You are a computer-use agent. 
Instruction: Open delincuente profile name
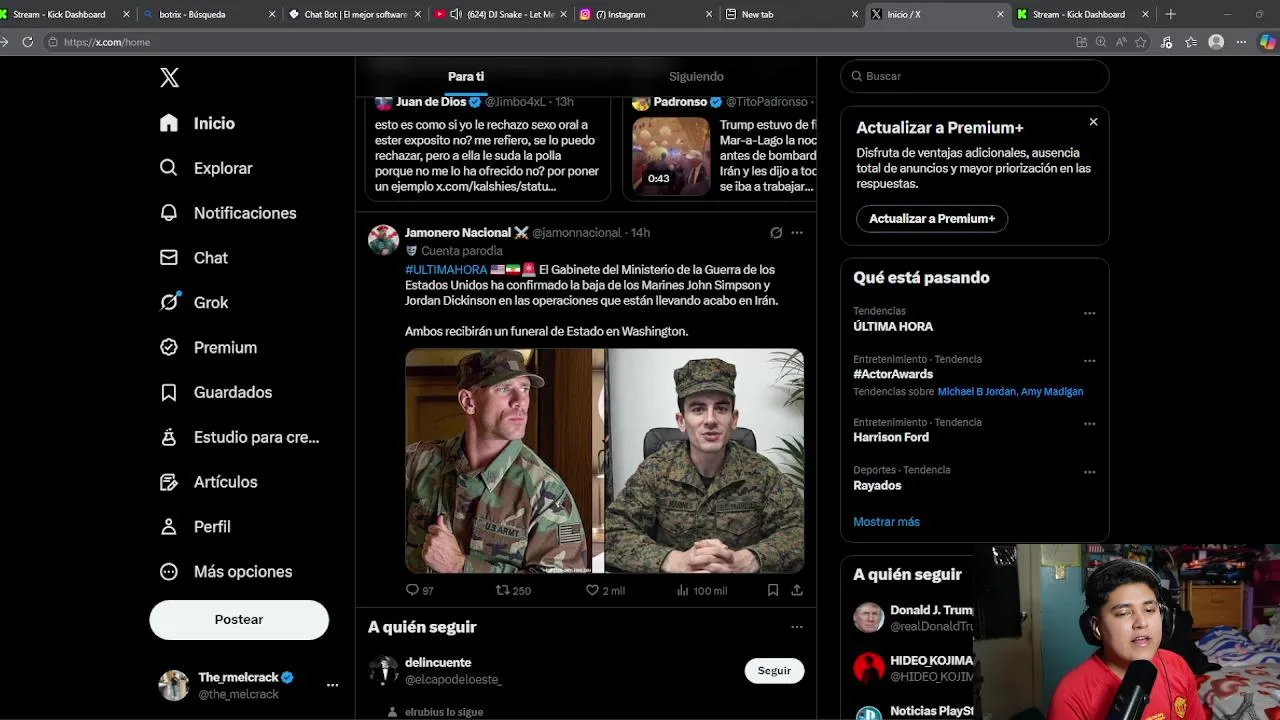438,662
